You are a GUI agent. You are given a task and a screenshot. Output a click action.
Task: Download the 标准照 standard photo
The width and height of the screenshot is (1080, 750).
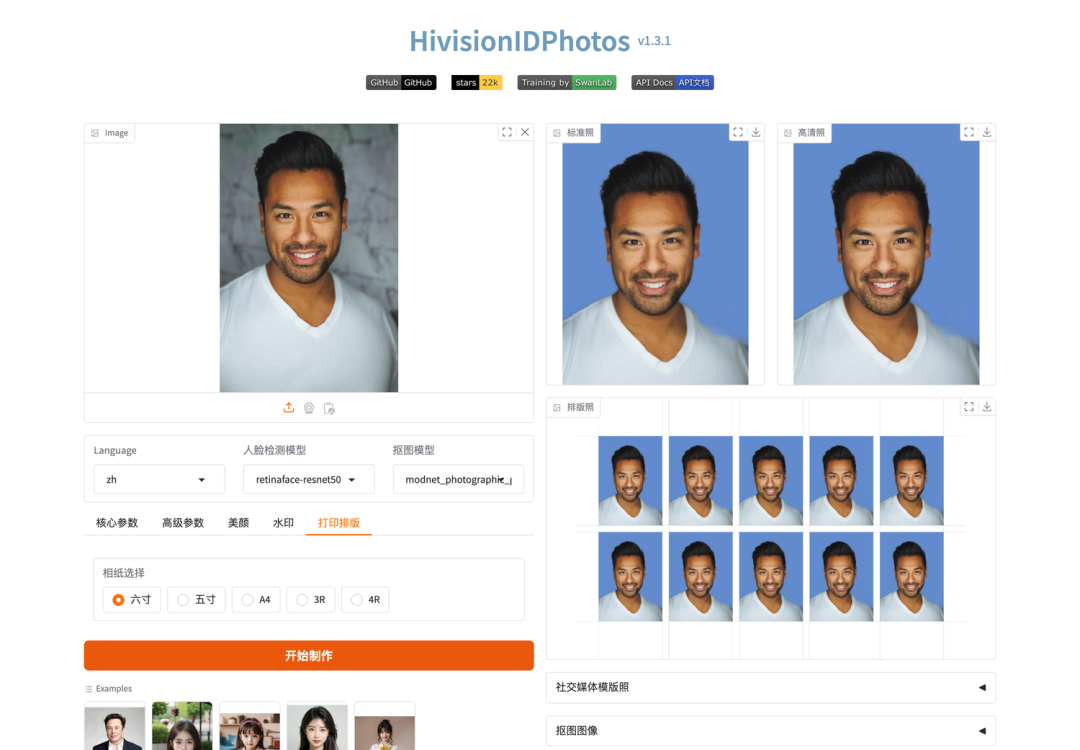click(x=756, y=132)
